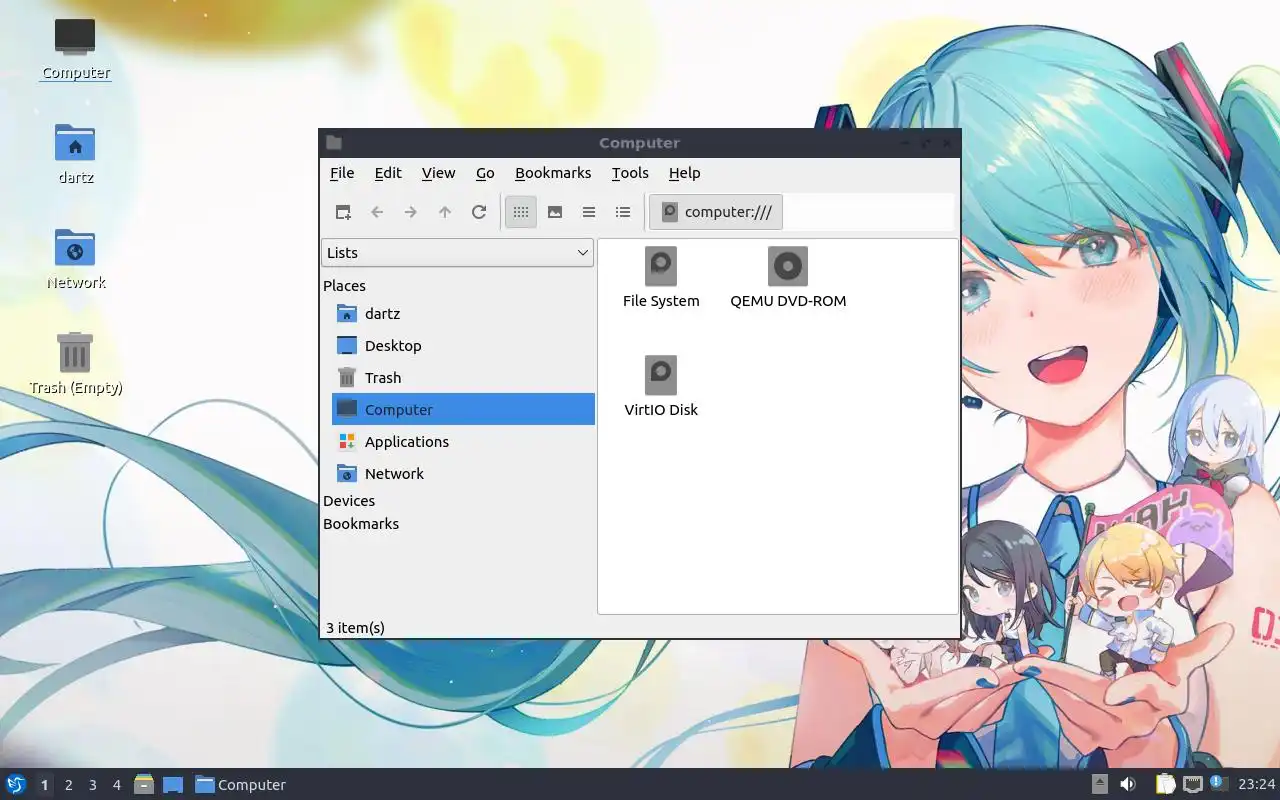
Task: Go up to parent folder arrow
Action: click(x=445, y=212)
